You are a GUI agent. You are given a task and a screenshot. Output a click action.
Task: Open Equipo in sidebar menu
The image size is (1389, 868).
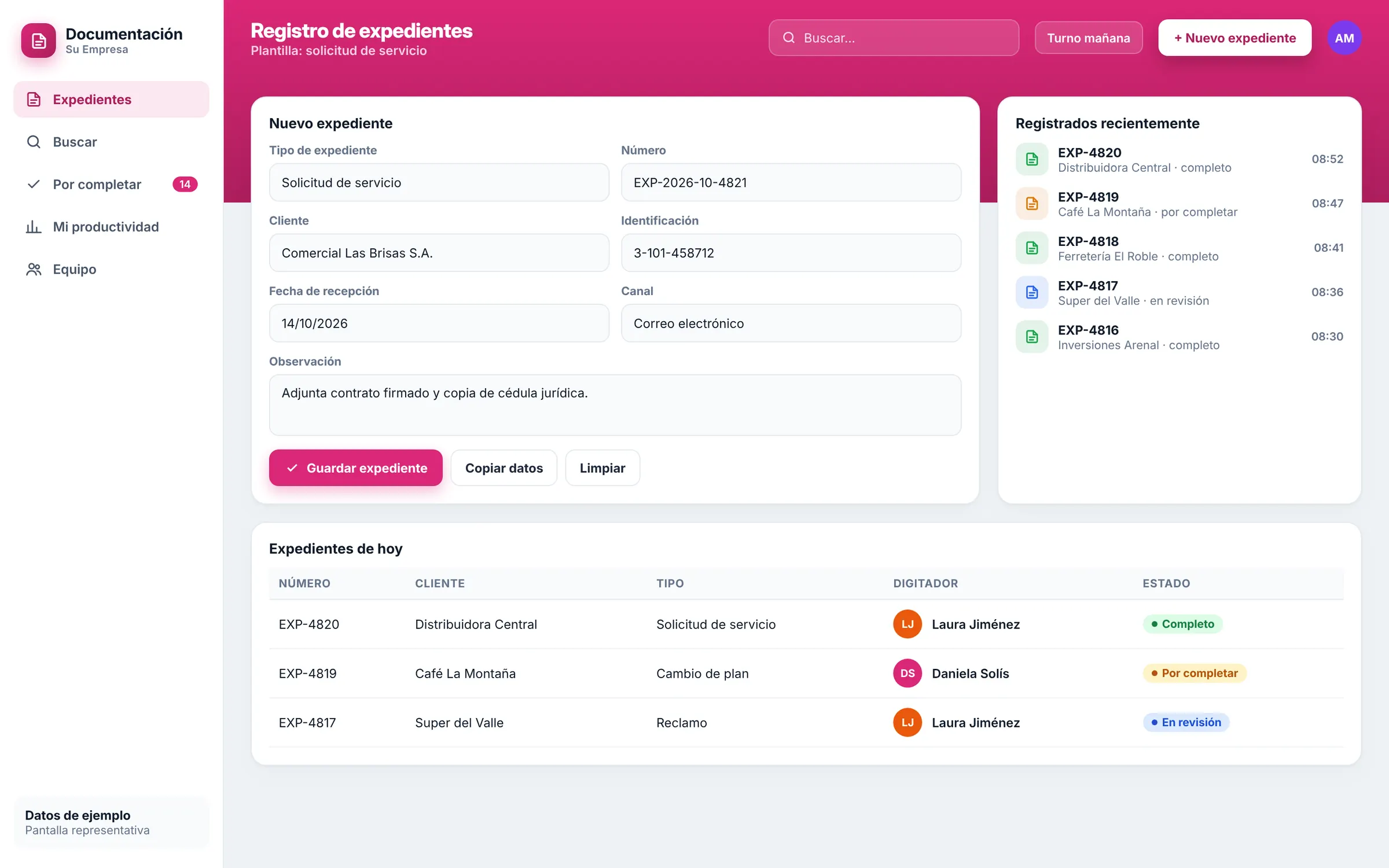(x=111, y=269)
